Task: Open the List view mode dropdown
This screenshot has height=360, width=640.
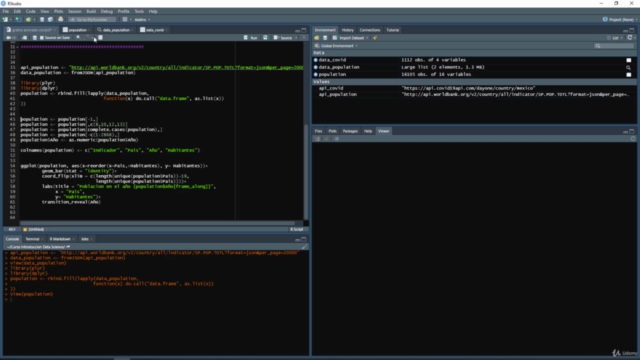Action: click(x=615, y=38)
